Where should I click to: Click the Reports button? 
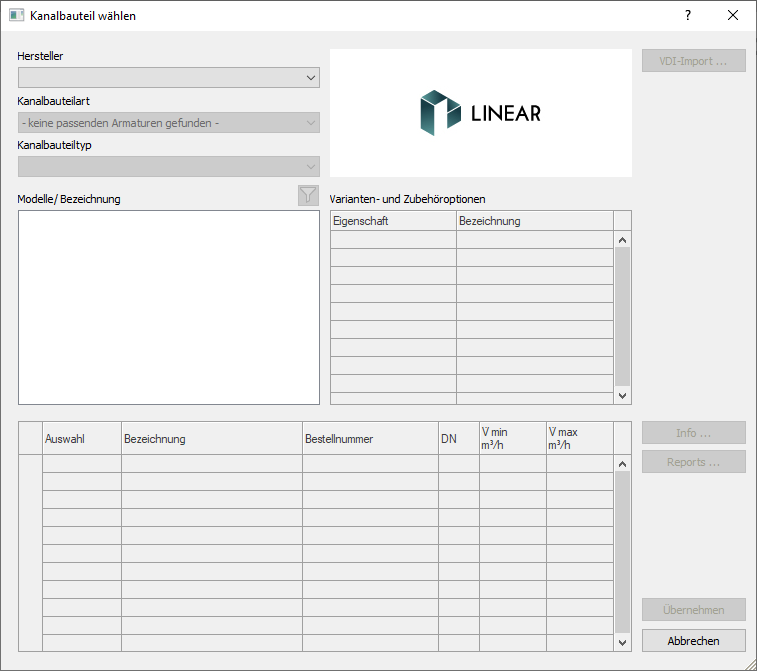click(693, 462)
